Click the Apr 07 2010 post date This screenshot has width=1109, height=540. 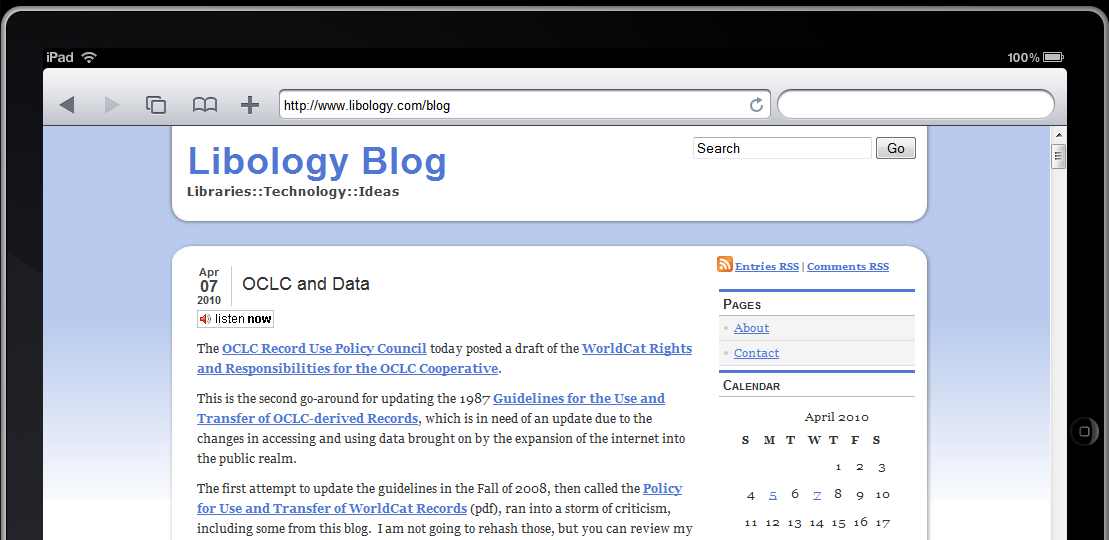(209, 286)
